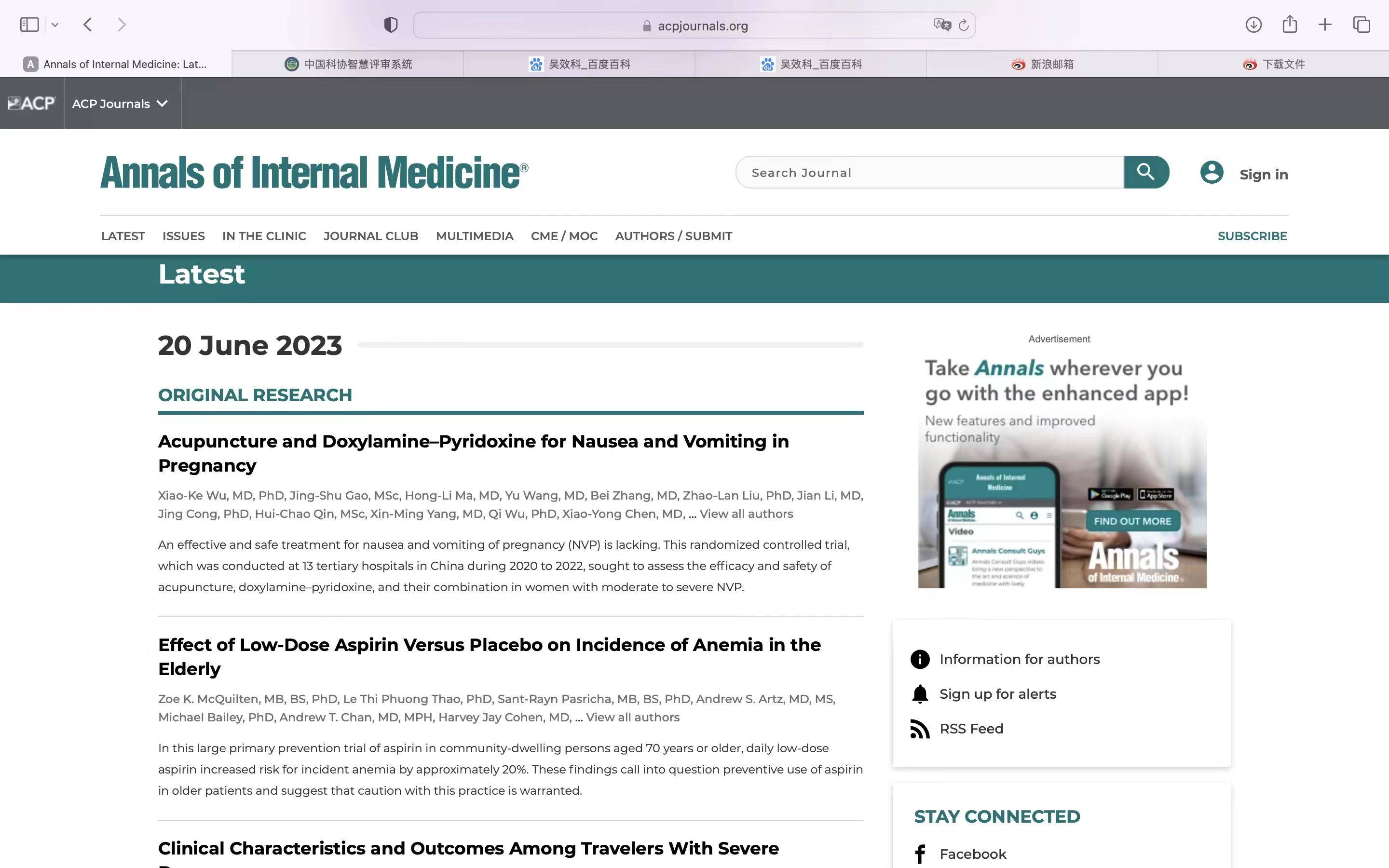Click the Facebook f icon
The image size is (1389, 868).
point(920,854)
